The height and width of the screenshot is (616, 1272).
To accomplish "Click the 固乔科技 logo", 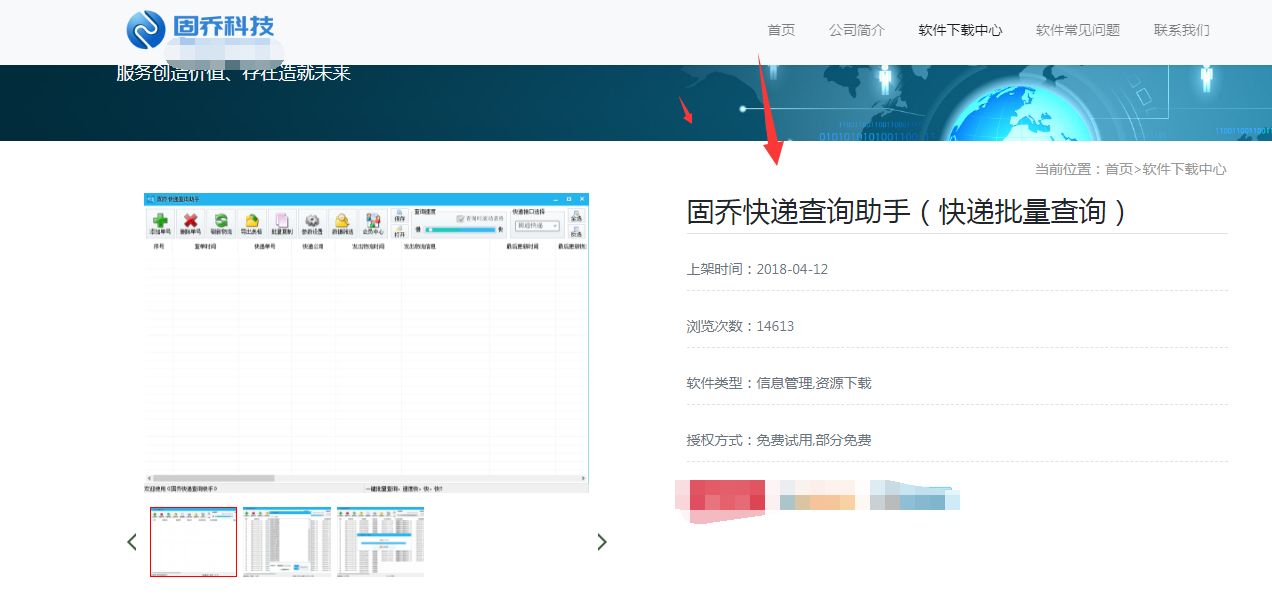I will (200, 28).
